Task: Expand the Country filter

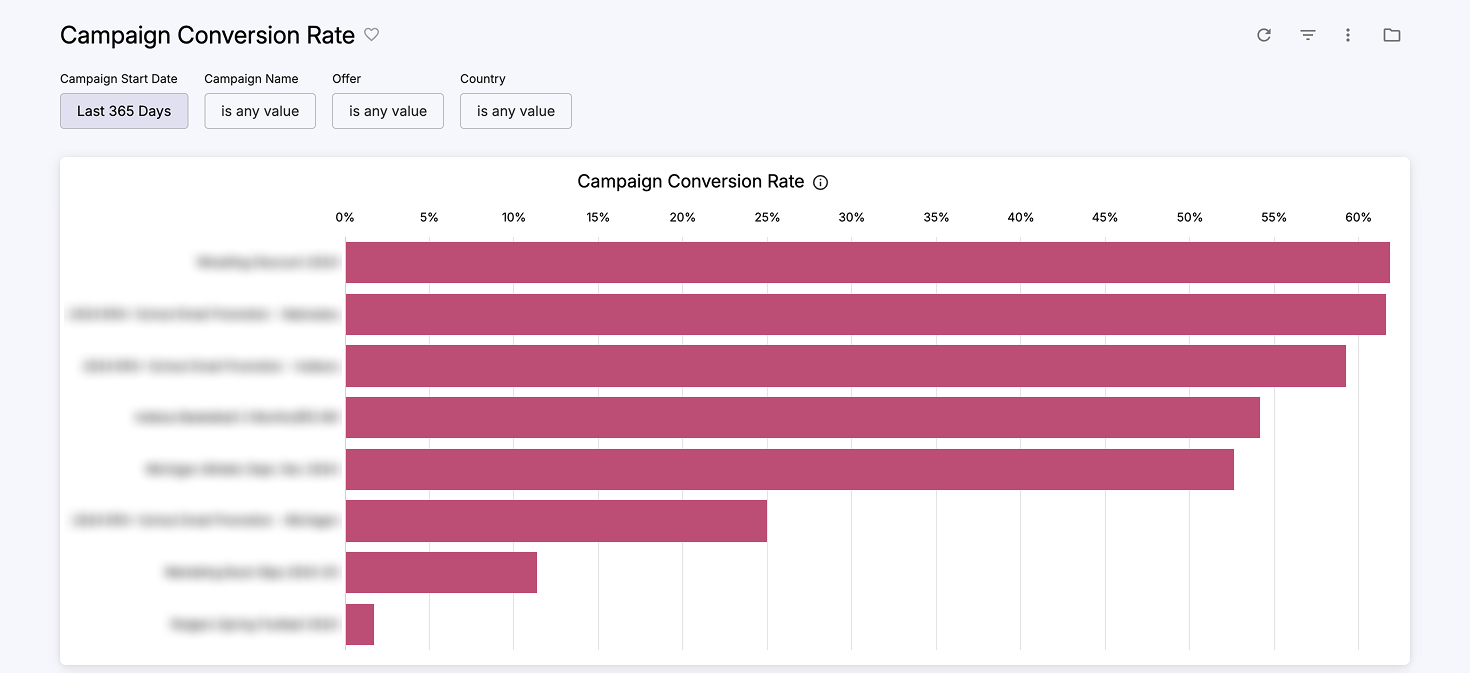Action: coord(516,111)
